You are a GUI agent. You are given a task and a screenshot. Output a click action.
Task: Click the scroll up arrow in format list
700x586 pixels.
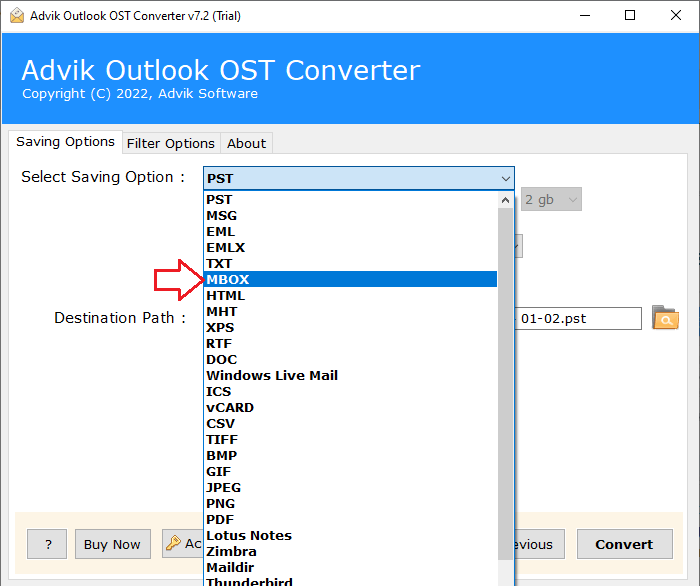click(505, 200)
